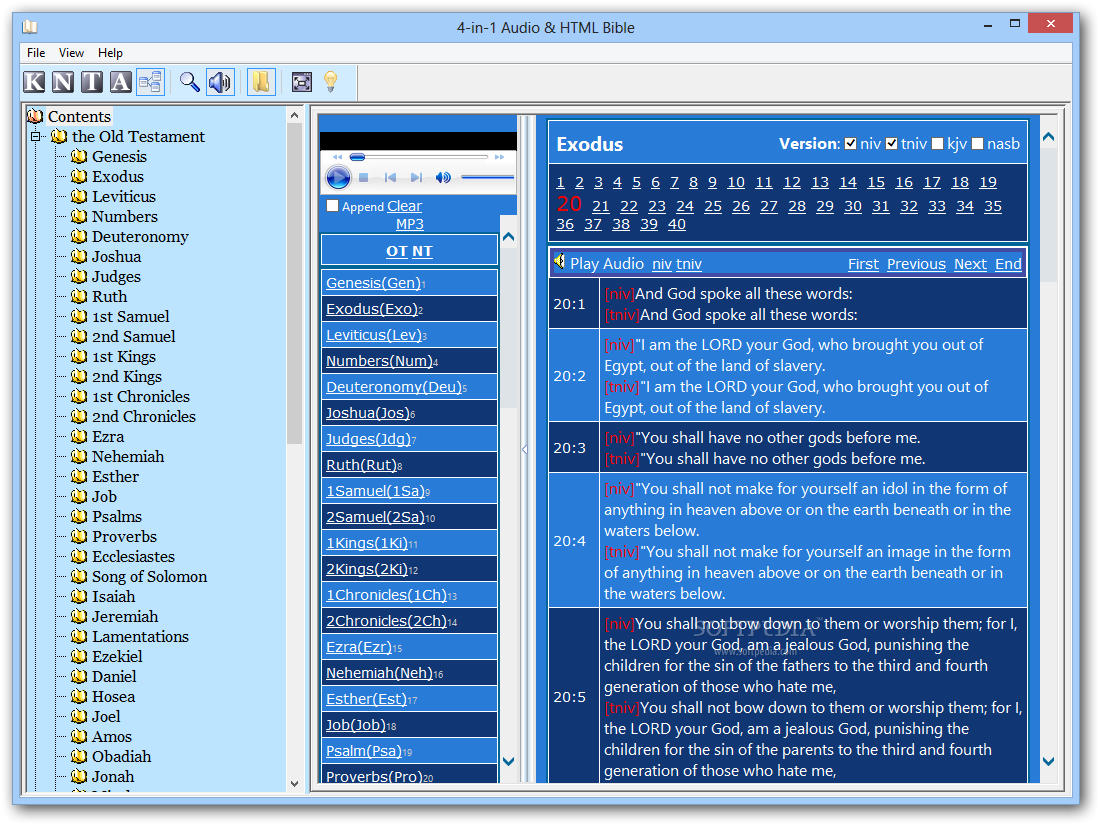
Task: Click down arrow of verse pane scrollbar
Action: pos(1048,761)
